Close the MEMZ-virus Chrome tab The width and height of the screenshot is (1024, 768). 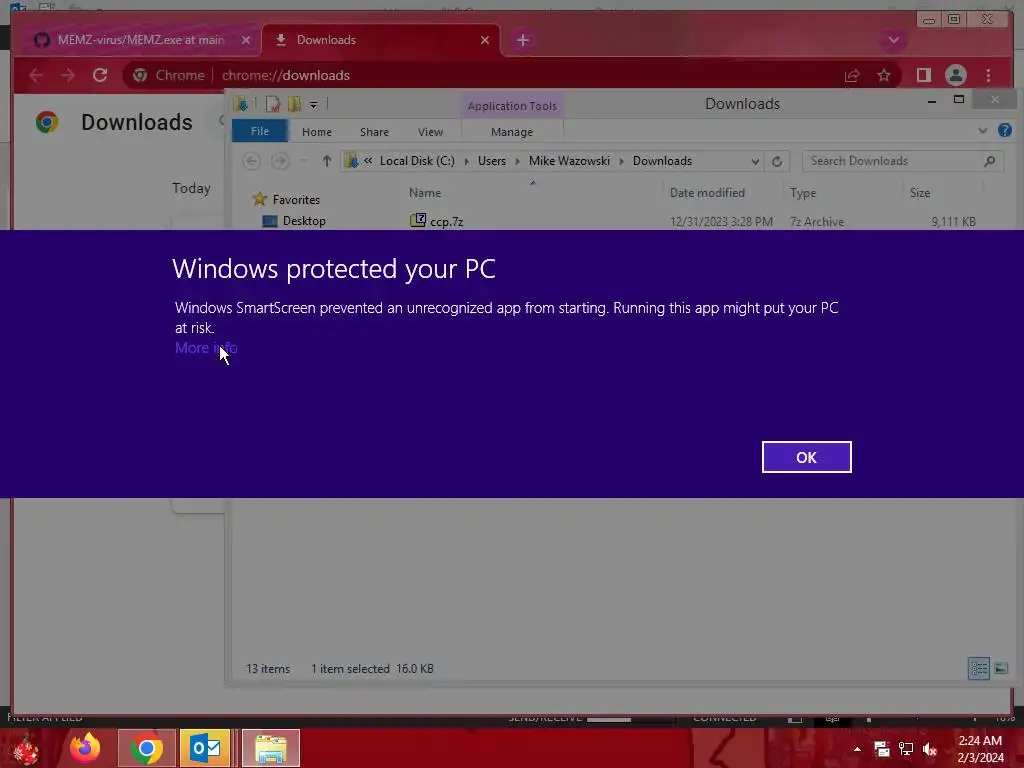(246, 40)
